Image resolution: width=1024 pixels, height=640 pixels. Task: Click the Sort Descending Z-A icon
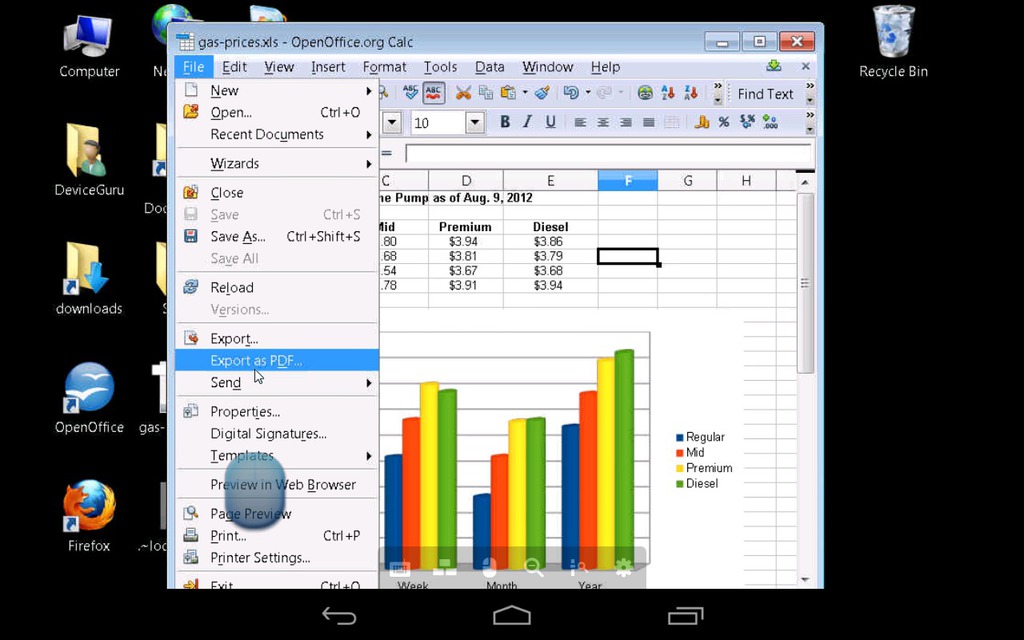pos(690,93)
